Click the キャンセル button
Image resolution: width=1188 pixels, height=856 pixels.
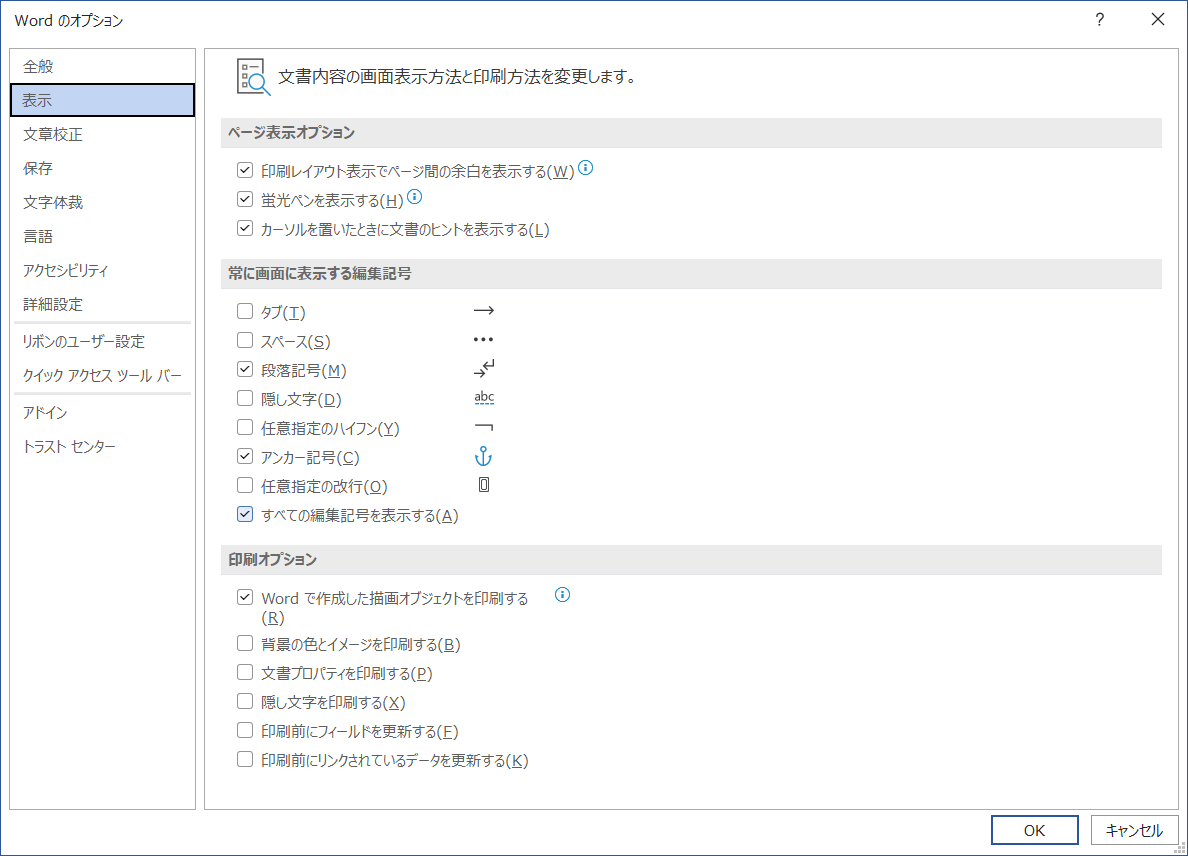tap(1134, 830)
